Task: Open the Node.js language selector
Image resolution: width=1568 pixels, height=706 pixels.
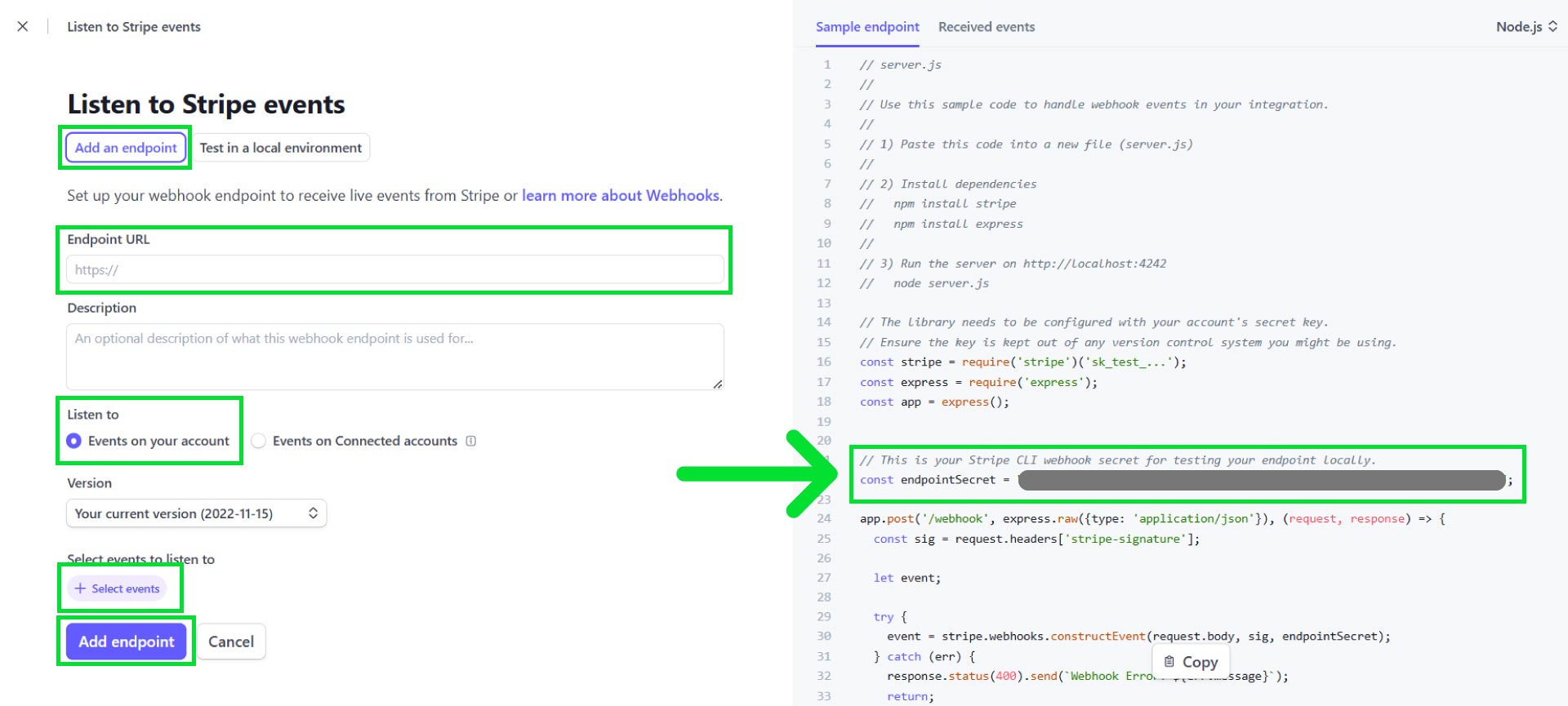Action: point(1526,27)
